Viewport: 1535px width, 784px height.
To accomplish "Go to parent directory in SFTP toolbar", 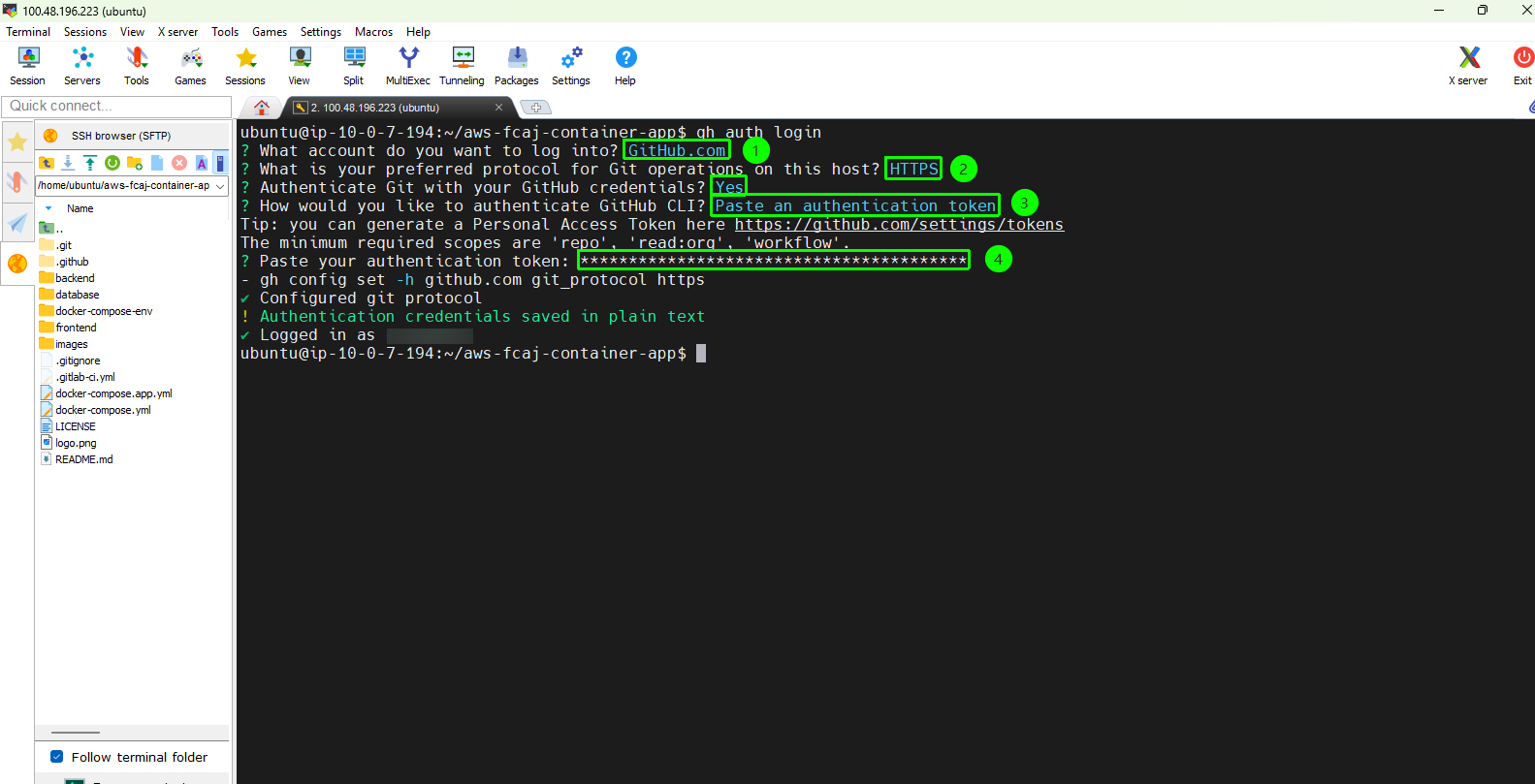I will tap(47, 163).
